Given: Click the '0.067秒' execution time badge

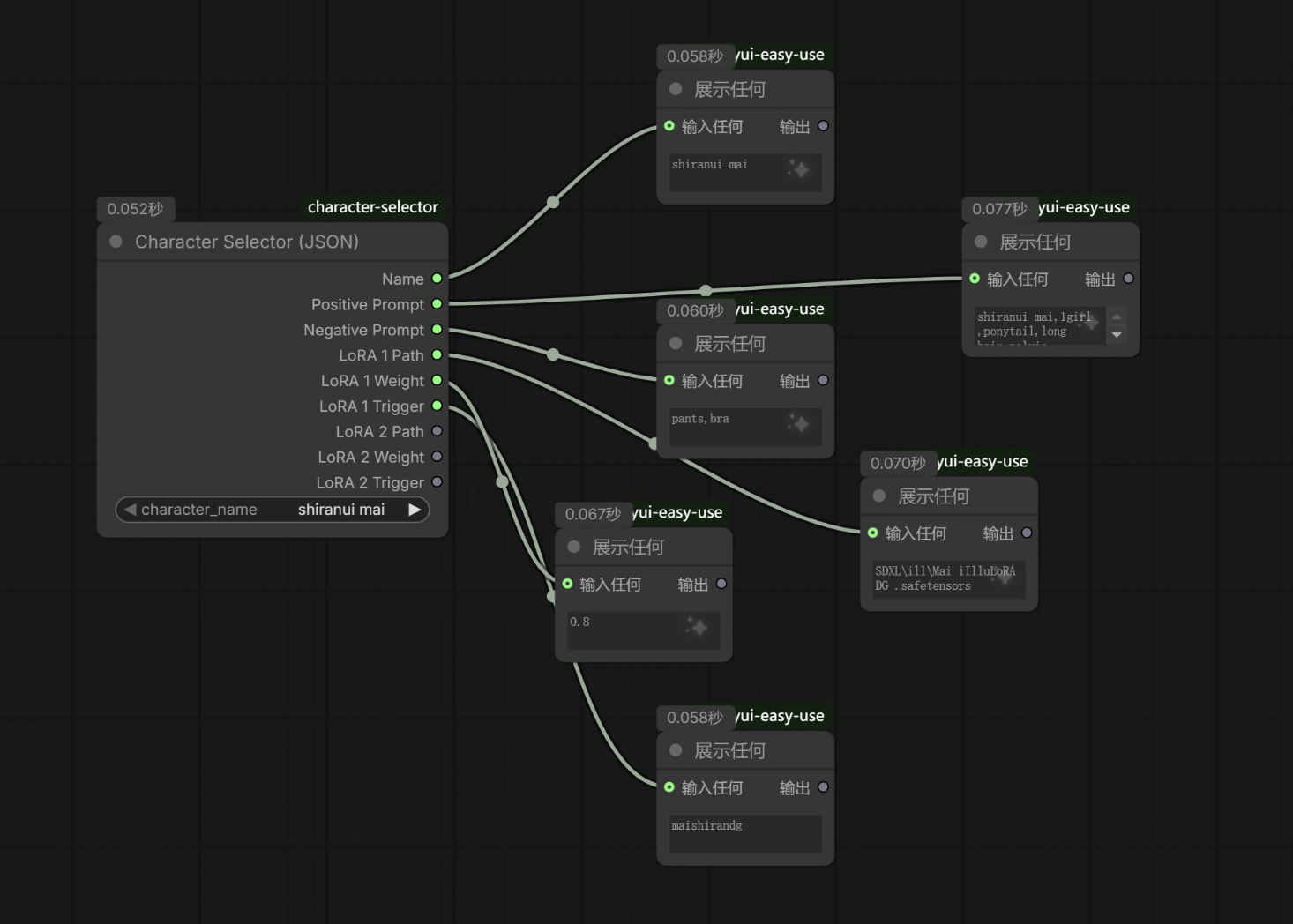Looking at the screenshot, I should (x=593, y=514).
